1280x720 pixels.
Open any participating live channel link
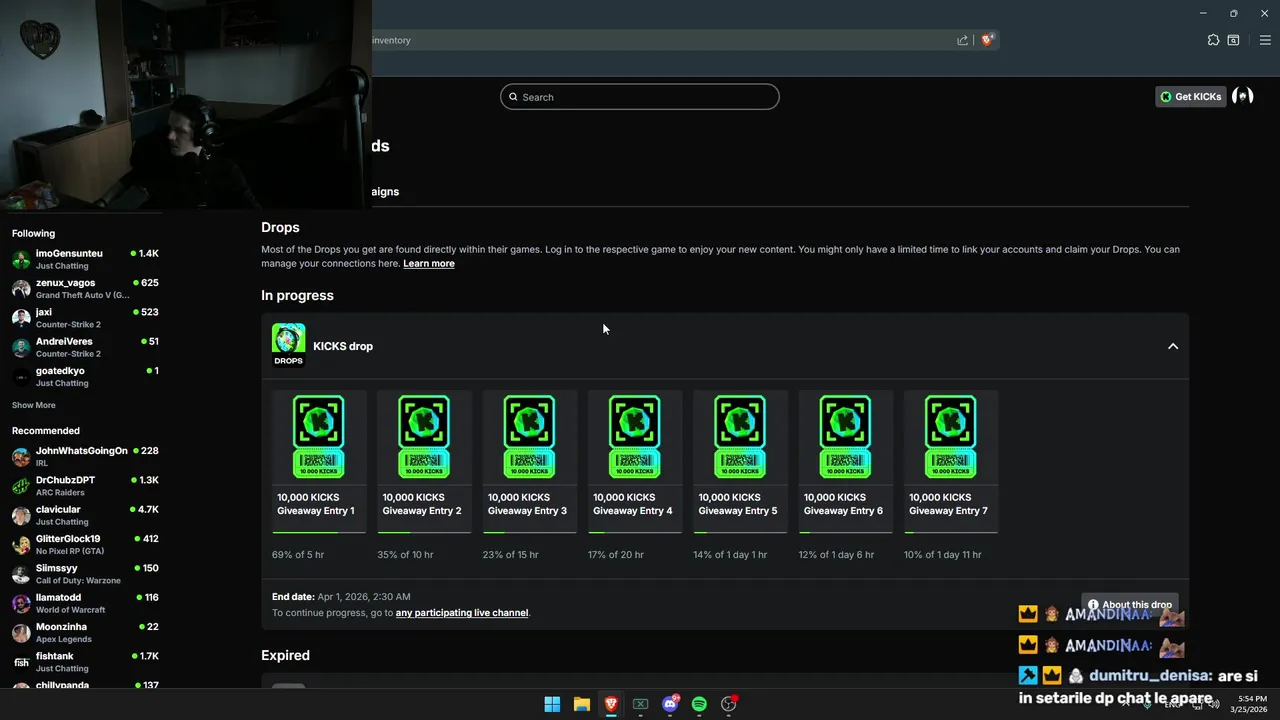tap(462, 612)
